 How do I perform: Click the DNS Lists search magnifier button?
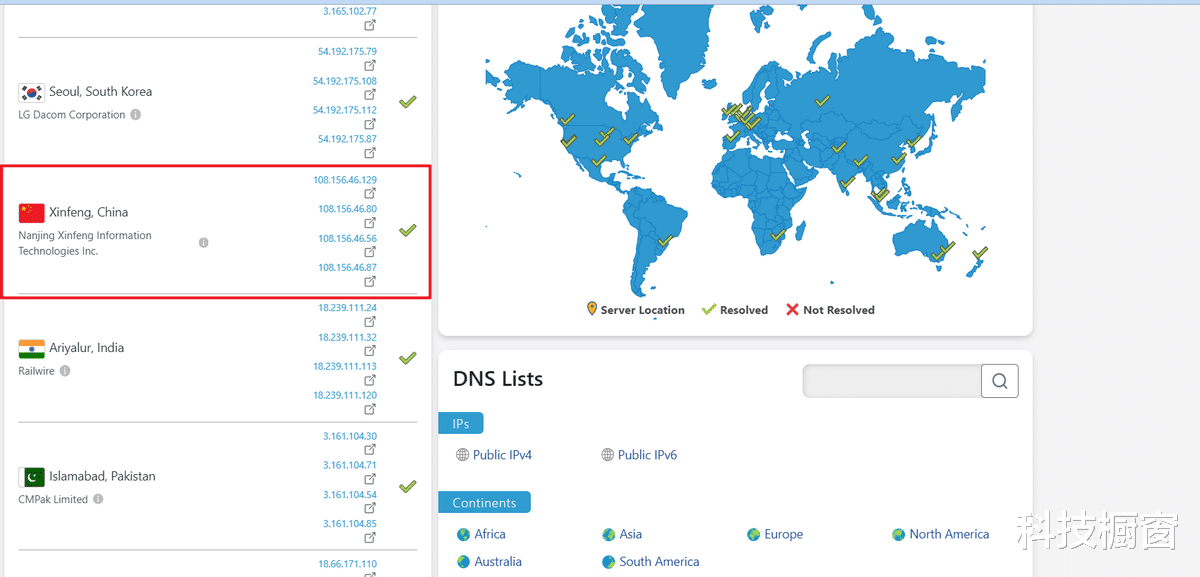pos(1000,381)
